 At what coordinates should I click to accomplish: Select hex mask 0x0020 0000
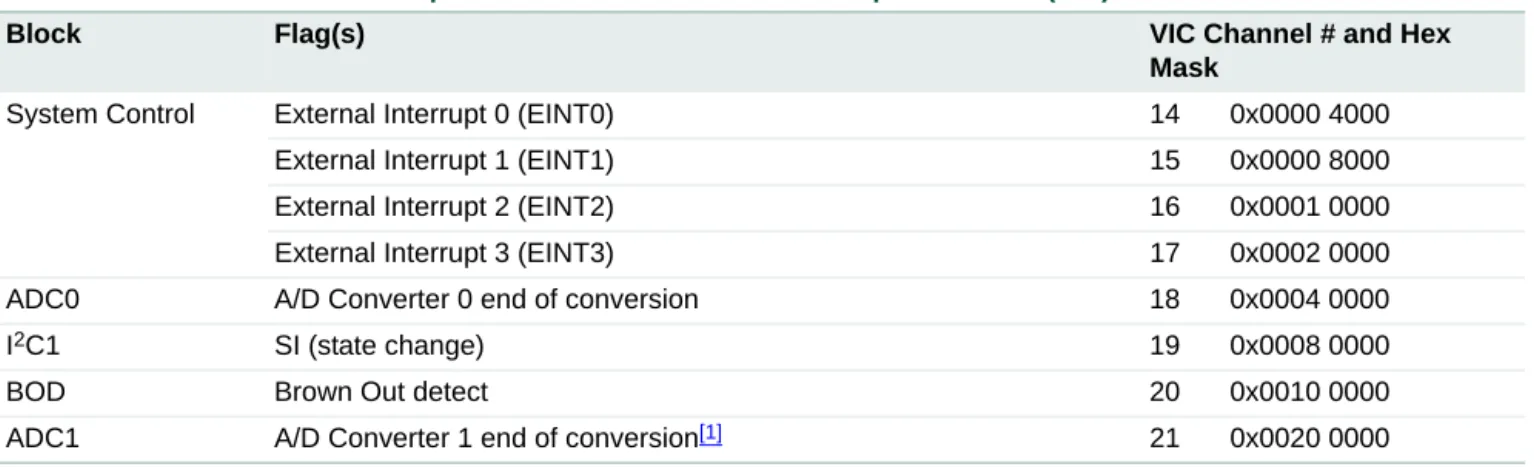[1309, 437]
